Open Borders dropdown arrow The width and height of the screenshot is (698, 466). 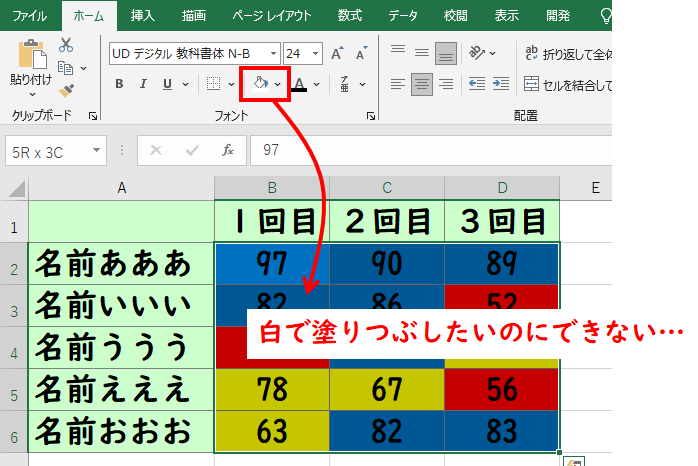(231, 84)
